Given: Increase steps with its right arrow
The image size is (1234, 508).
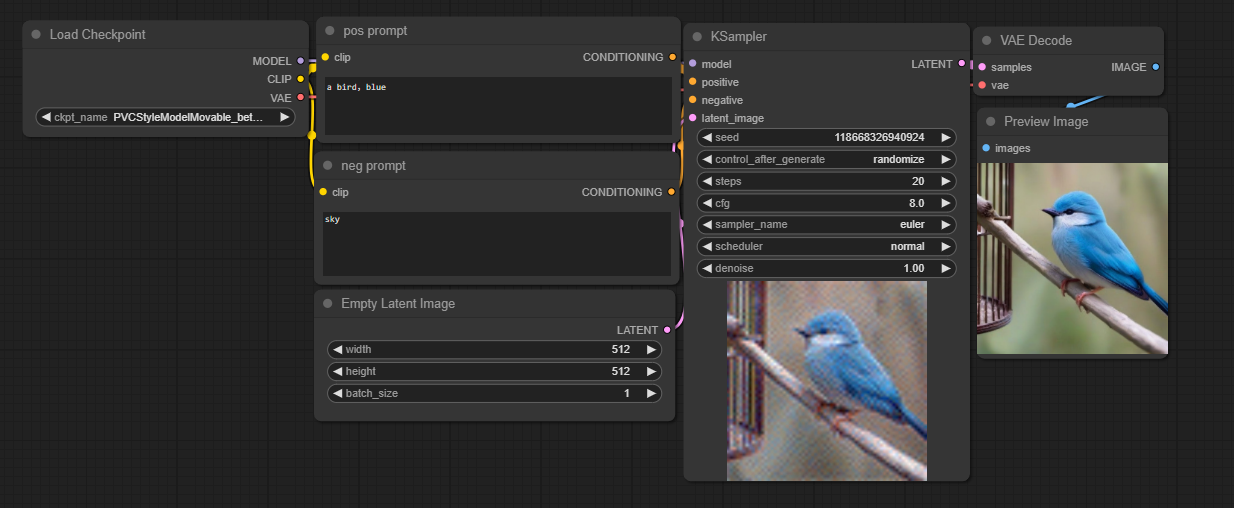Looking at the screenshot, I should tap(945, 181).
